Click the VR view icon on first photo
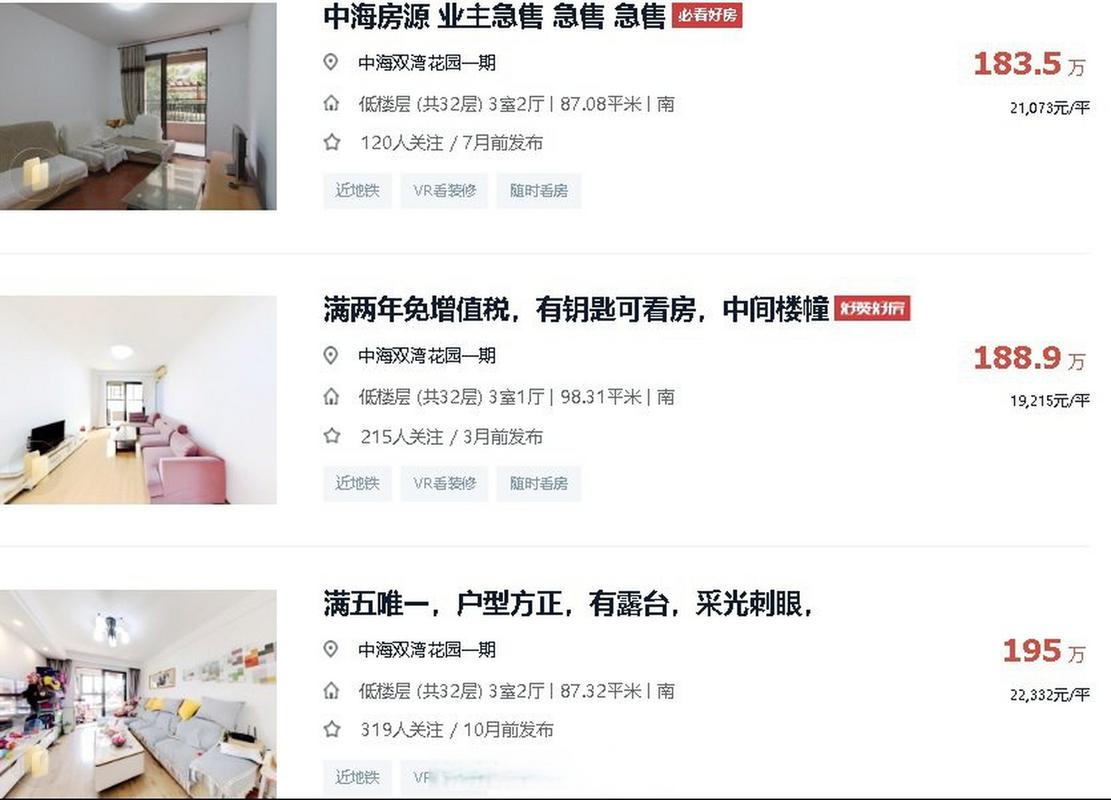Image resolution: width=1111 pixels, height=800 pixels. coord(33,172)
